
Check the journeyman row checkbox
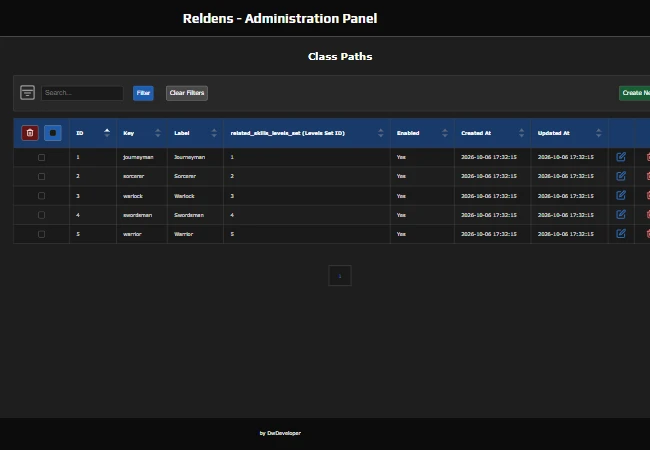pos(41,157)
